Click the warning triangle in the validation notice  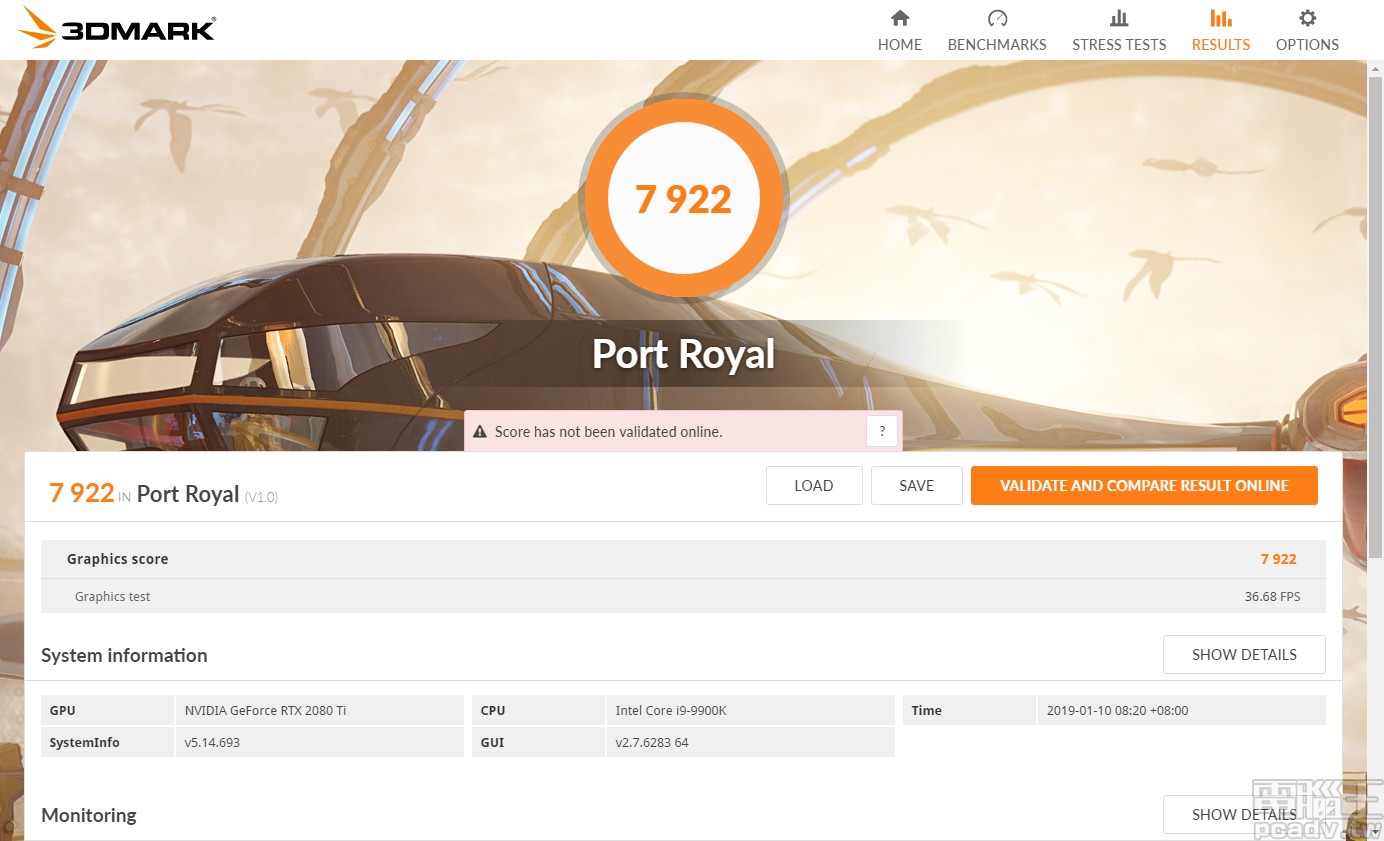click(x=481, y=431)
